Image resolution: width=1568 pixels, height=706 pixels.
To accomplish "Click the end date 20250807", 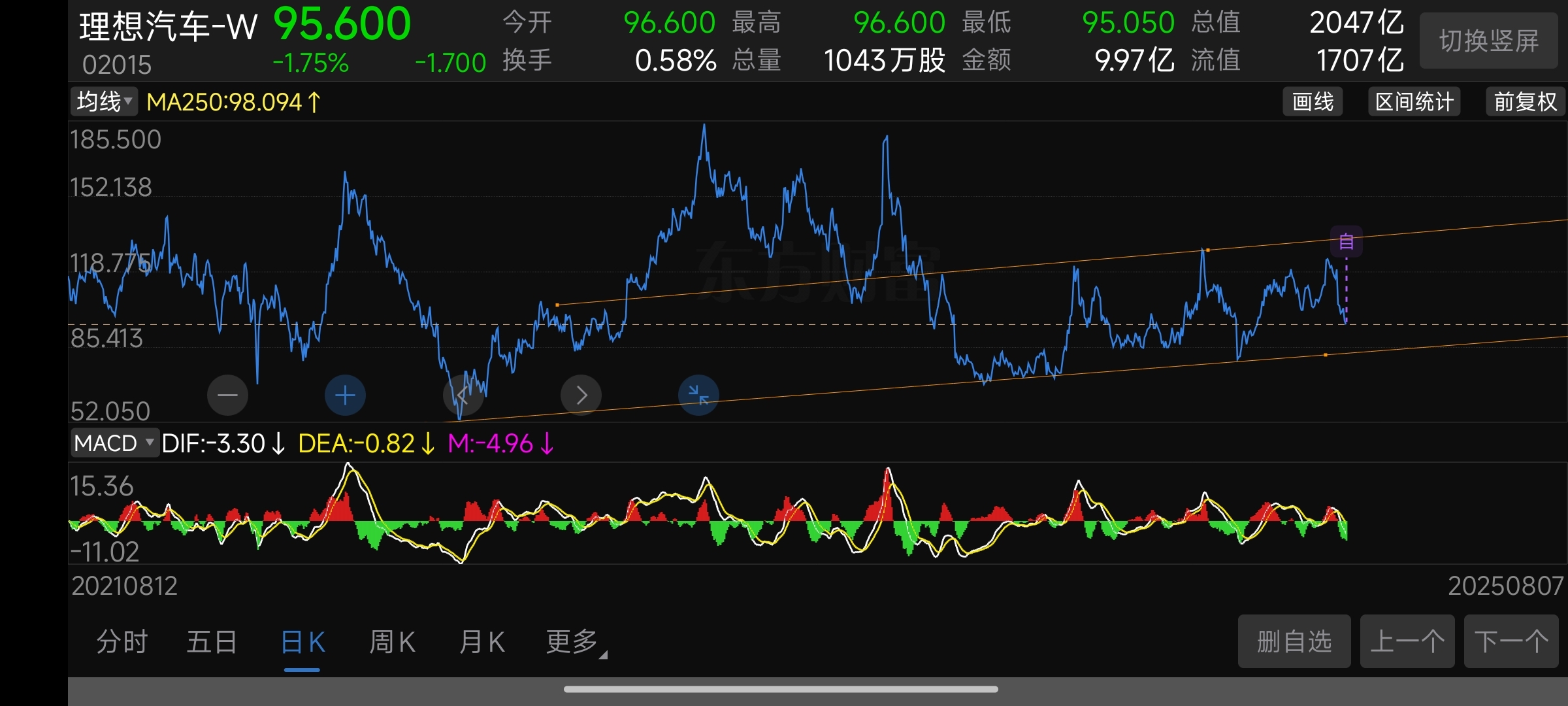I will pos(1506,586).
